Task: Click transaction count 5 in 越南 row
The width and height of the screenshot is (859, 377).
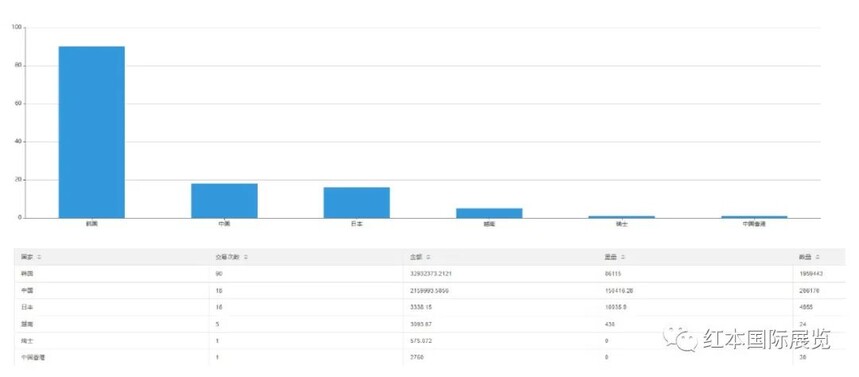Action: 217,324
